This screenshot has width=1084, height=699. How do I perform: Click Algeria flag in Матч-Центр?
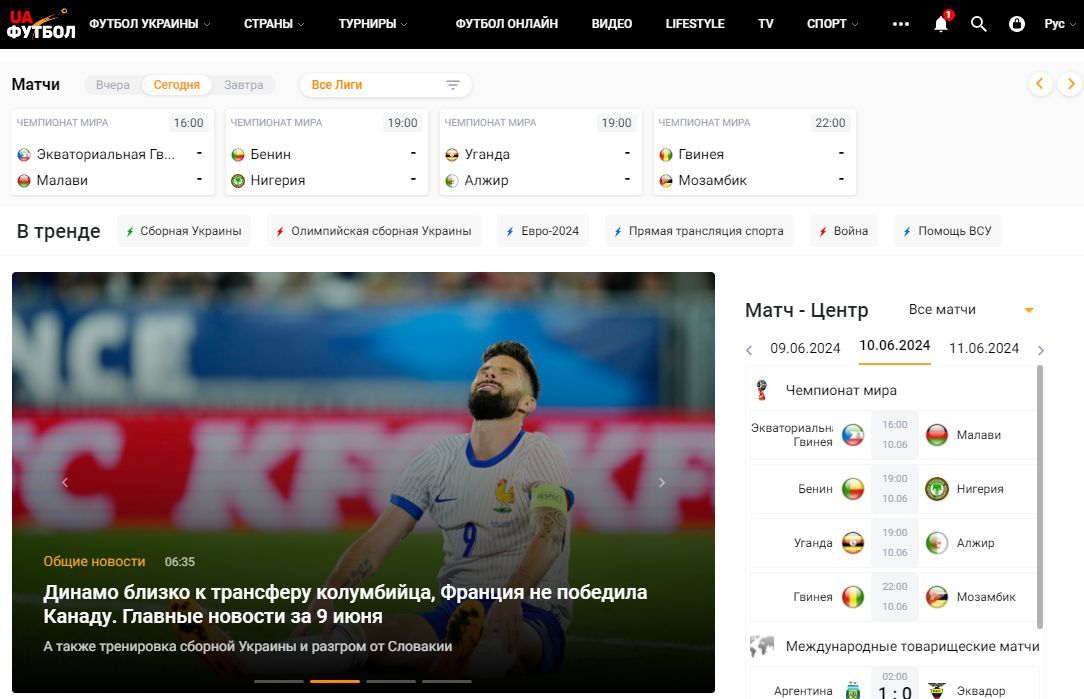[937, 543]
